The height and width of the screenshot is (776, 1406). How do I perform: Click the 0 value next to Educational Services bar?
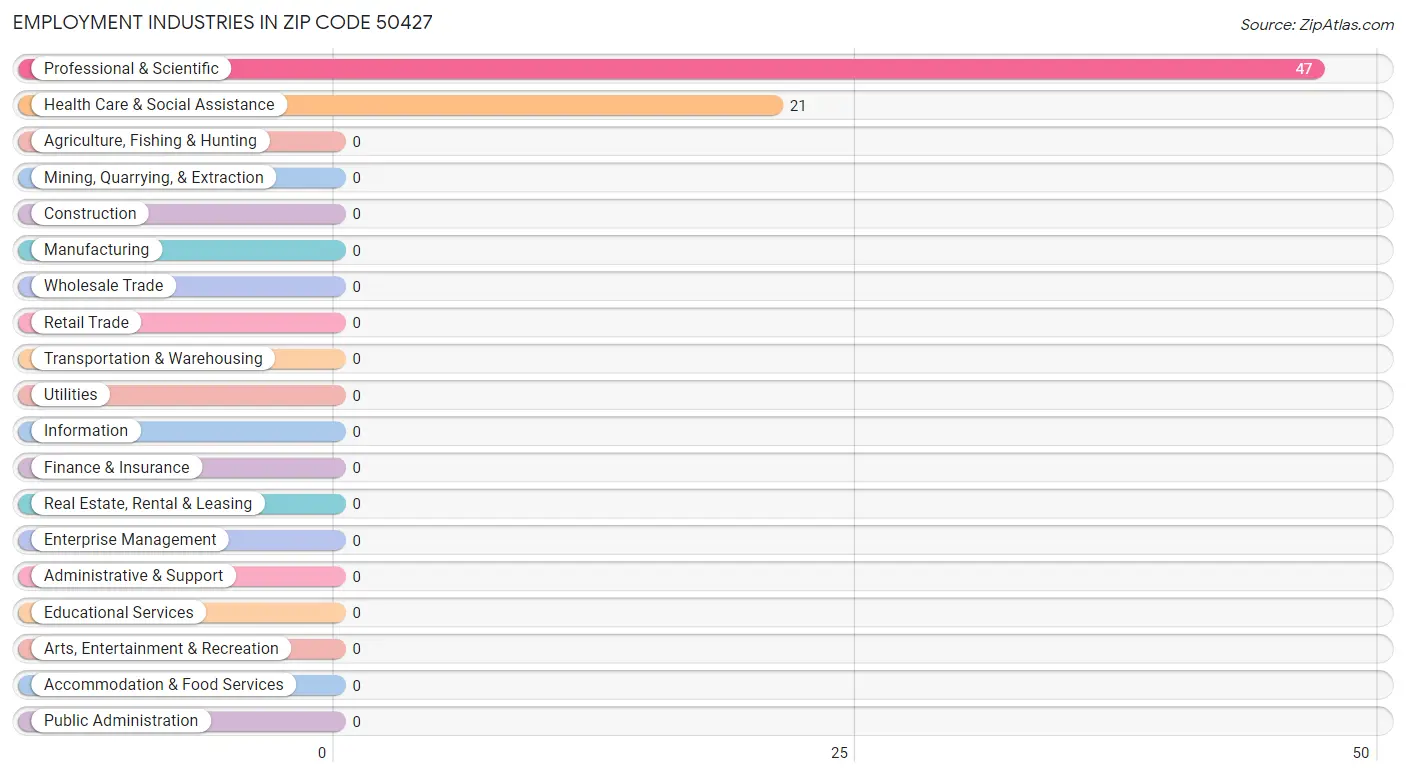point(356,613)
